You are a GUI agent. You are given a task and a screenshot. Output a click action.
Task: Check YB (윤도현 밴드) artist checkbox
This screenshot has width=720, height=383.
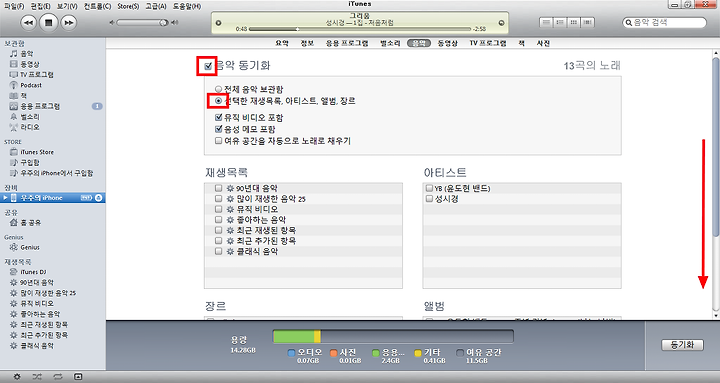coord(429,188)
